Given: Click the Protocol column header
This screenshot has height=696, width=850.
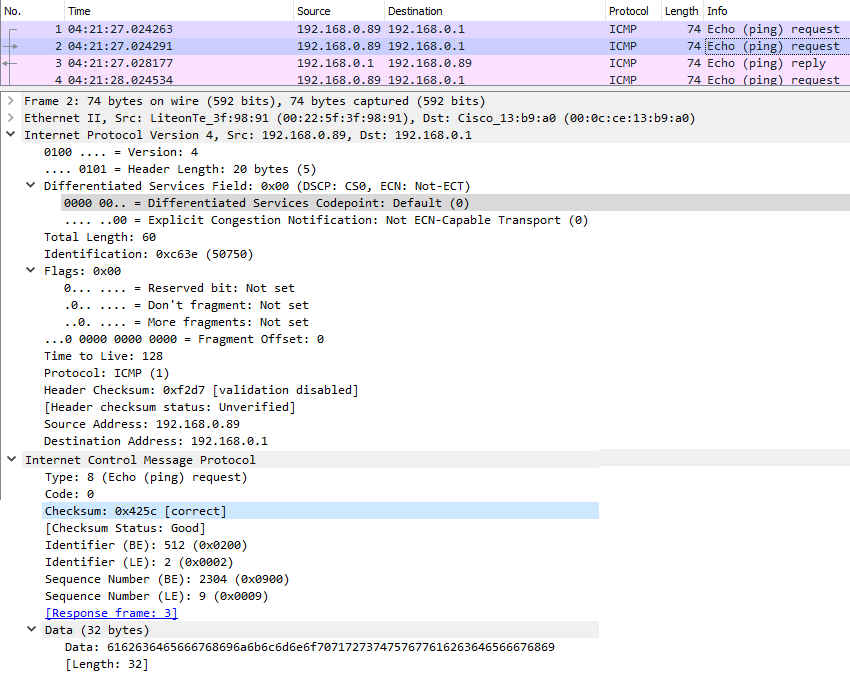Looking at the screenshot, I should tap(628, 10).
